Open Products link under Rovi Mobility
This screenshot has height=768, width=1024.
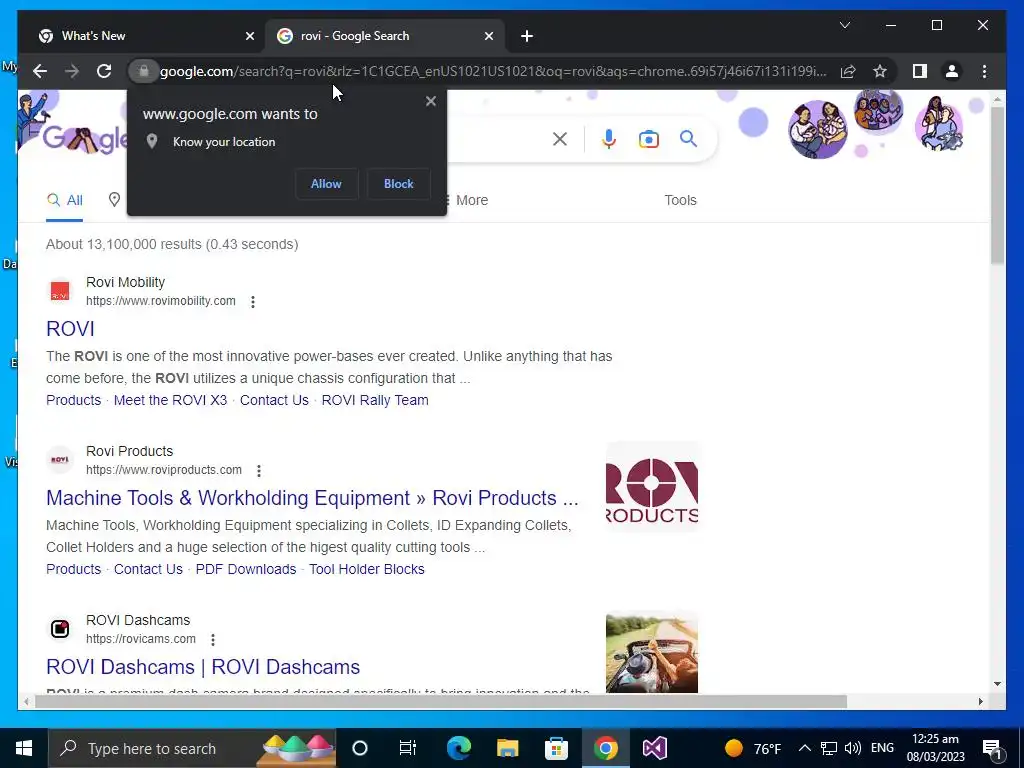[74, 400]
